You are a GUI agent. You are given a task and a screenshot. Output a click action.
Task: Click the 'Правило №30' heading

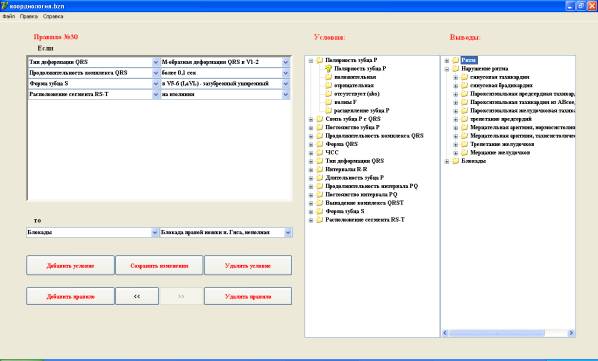(x=56, y=37)
